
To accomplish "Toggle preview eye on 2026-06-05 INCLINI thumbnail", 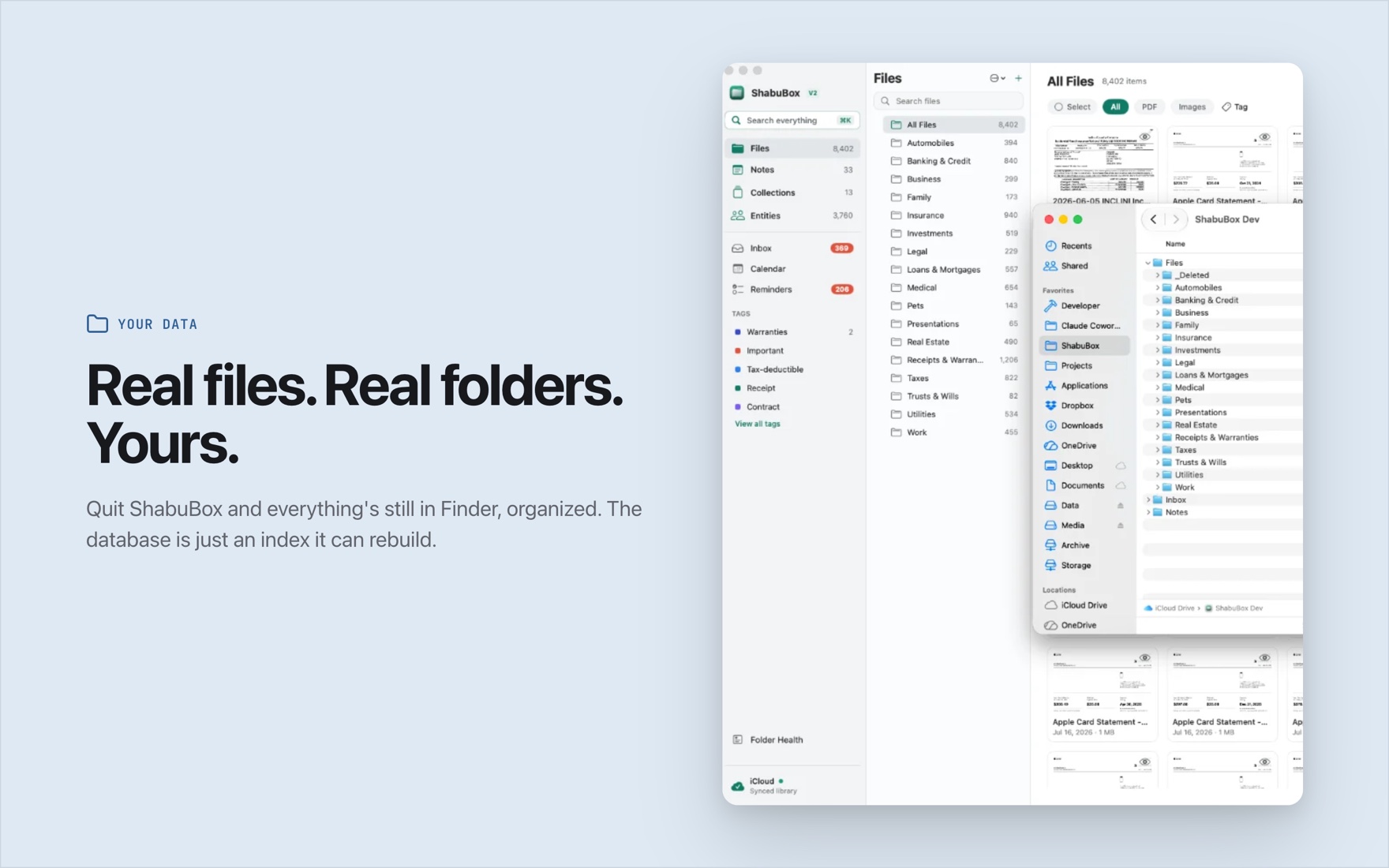I will [x=1144, y=137].
